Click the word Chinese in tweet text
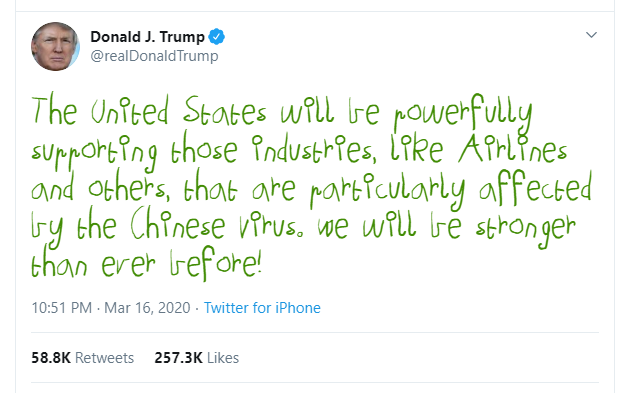 pos(178,224)
